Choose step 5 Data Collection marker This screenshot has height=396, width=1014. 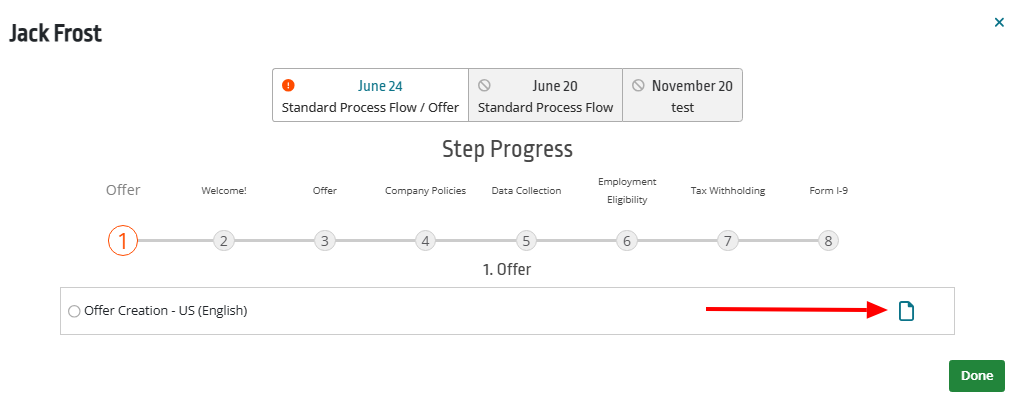click(526, 241)
